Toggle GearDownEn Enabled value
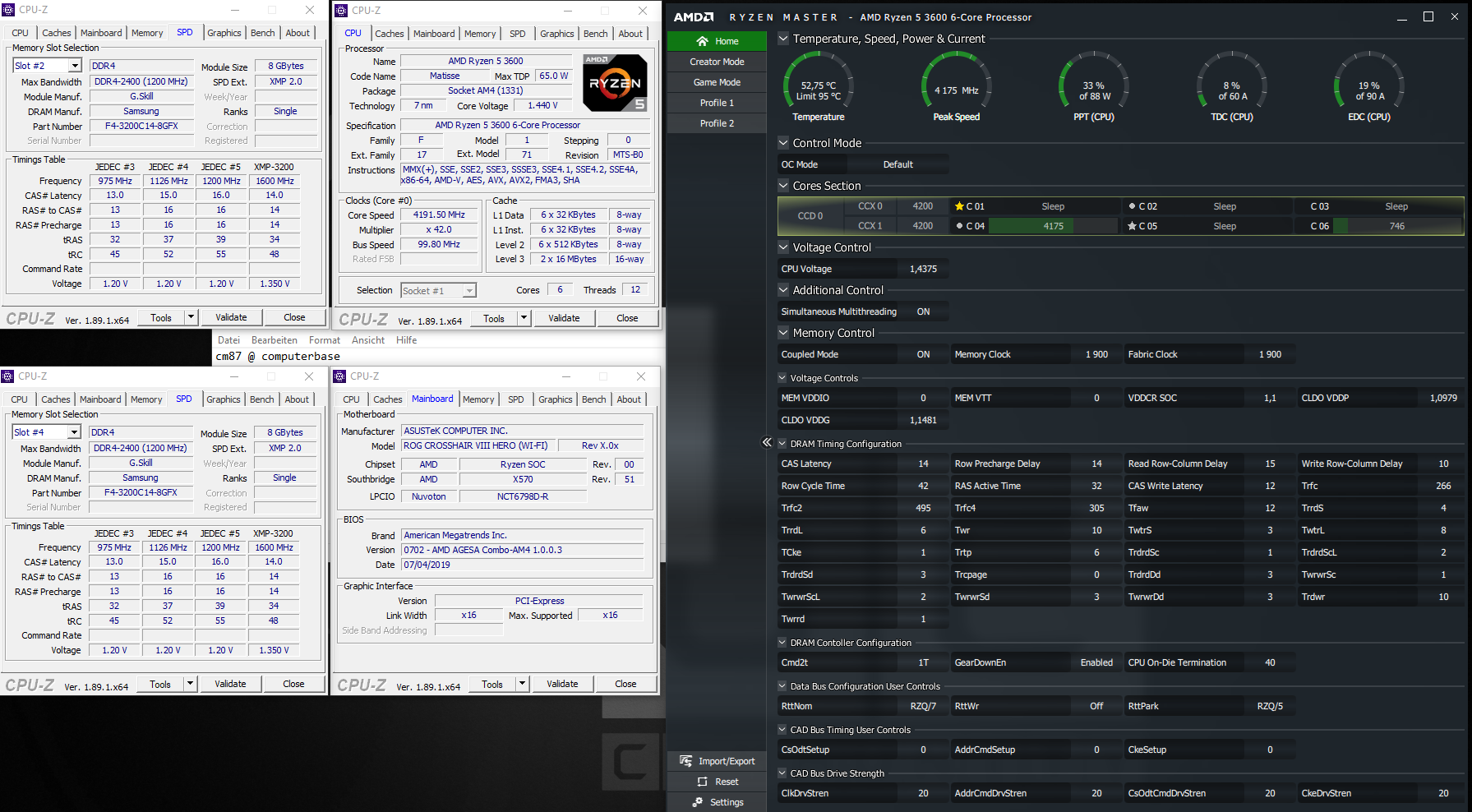This screenshot has height=812, width=1472. tap(1096, 662)
